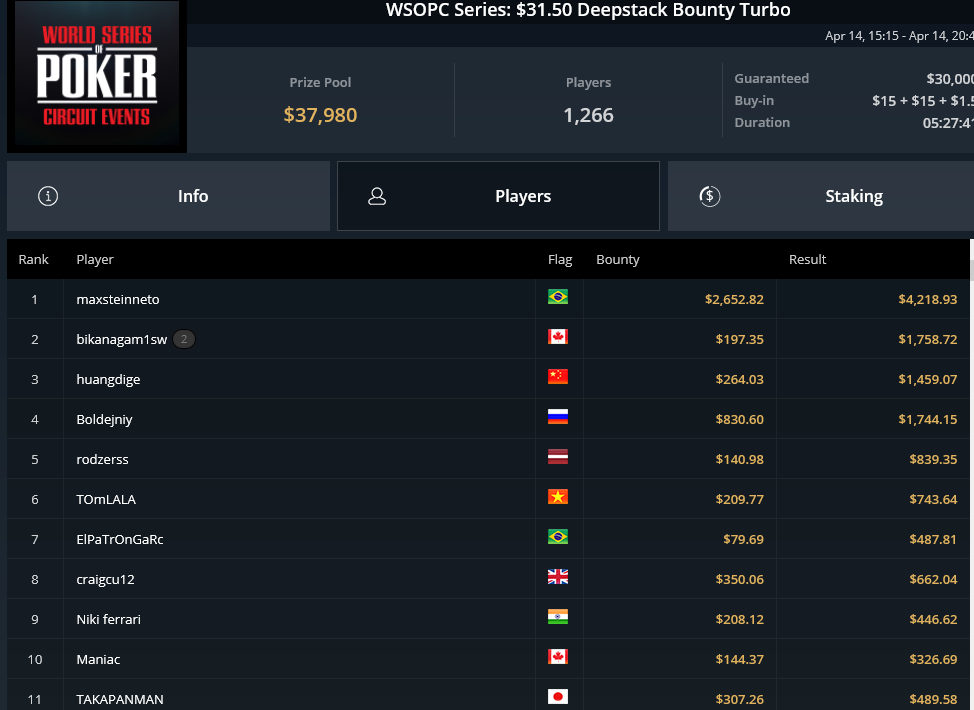
Task: Click the UK flag for craigcu12
Action: (558, 577)
